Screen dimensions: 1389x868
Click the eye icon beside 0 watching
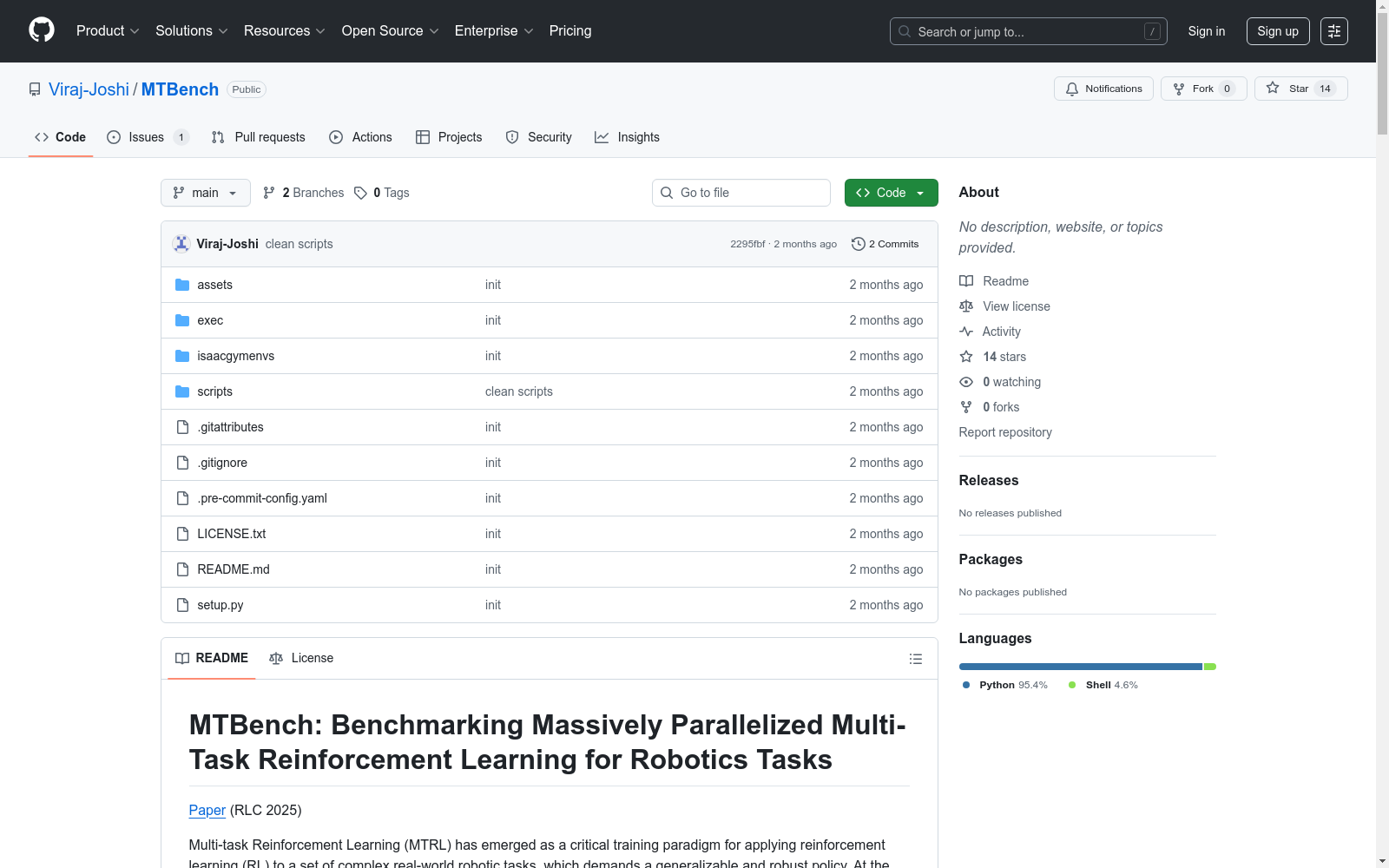tap(966, 382)
